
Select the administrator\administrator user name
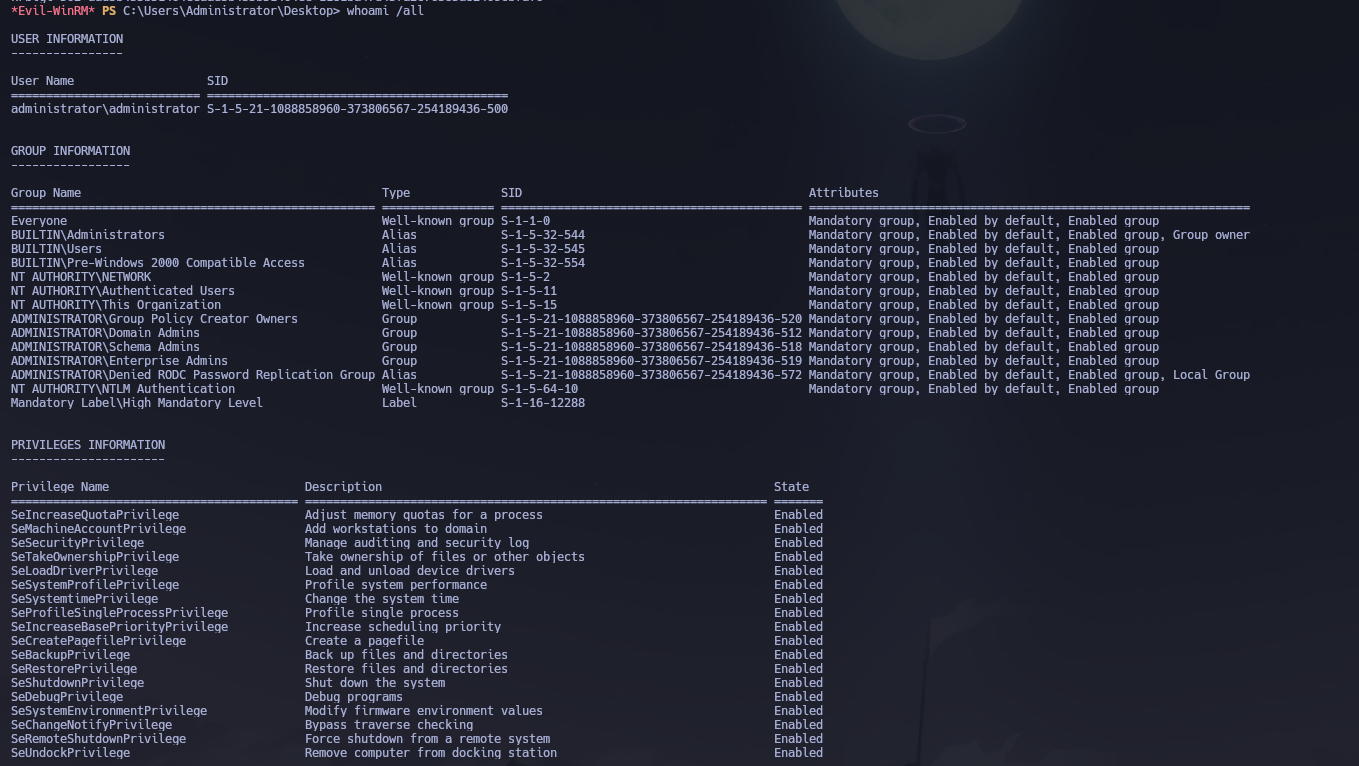105,108
